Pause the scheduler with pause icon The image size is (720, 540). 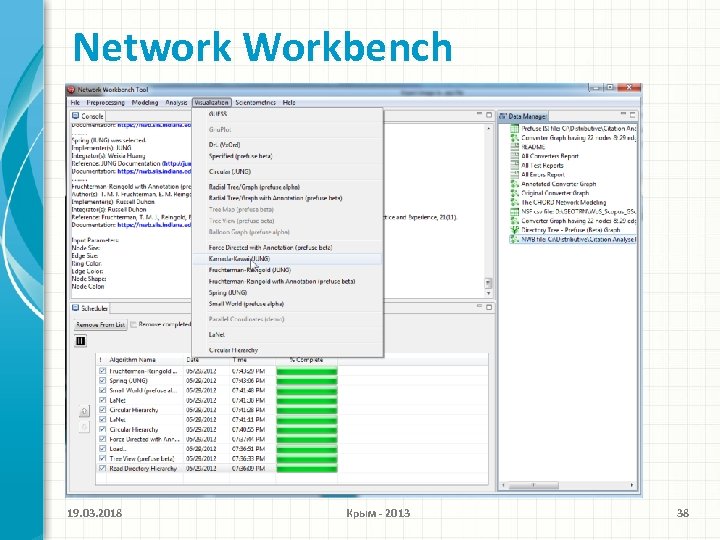point(80,341)
